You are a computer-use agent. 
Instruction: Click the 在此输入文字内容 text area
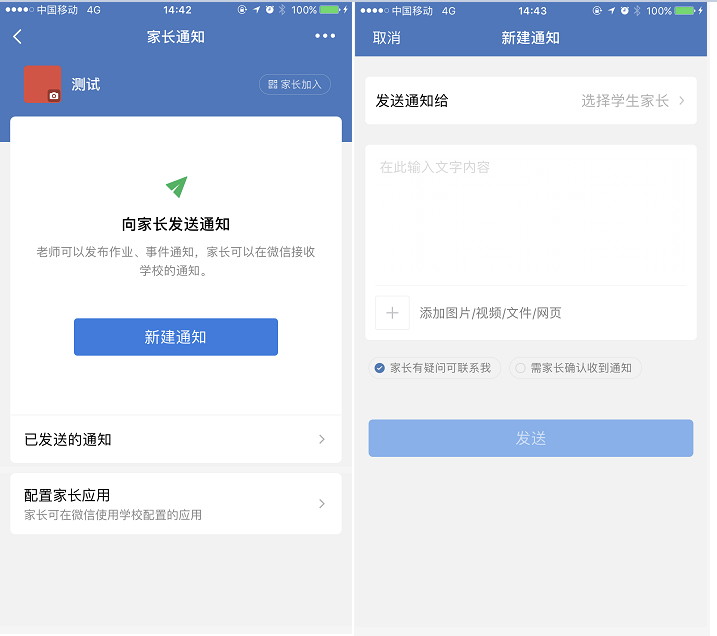coord(531,215)
